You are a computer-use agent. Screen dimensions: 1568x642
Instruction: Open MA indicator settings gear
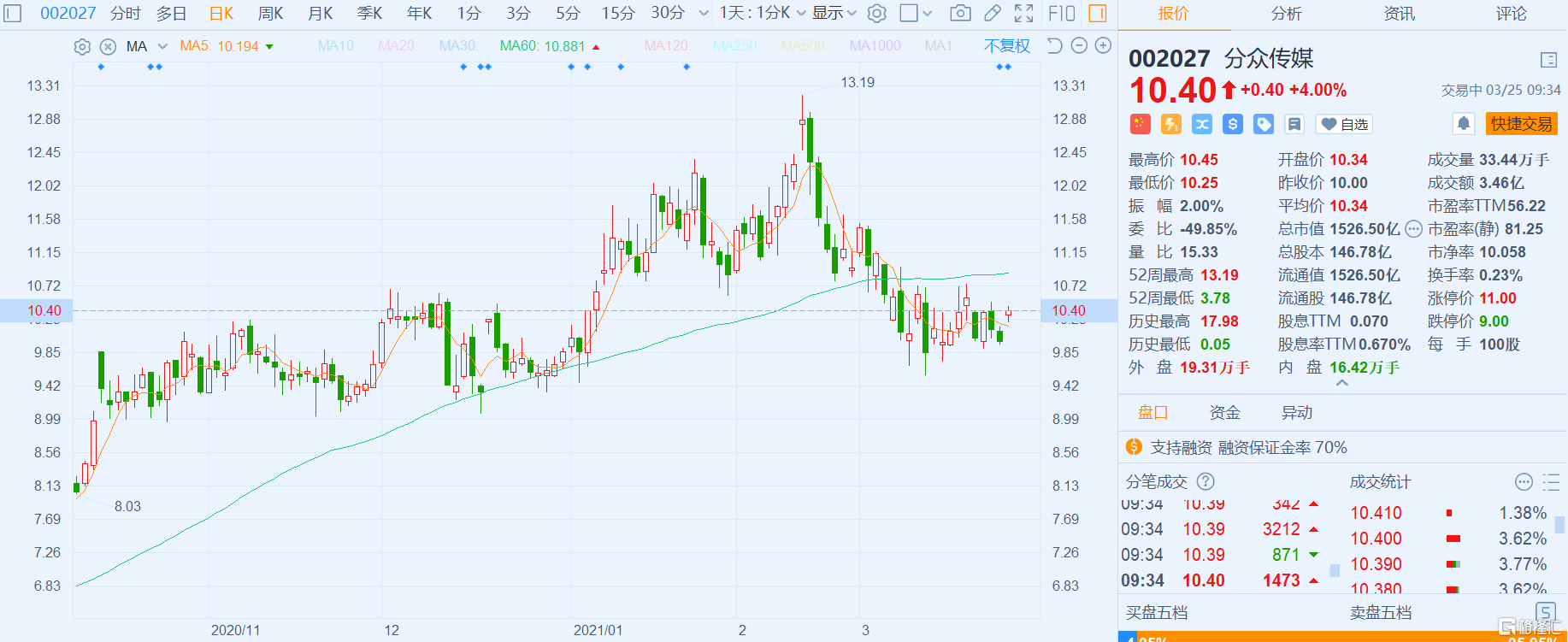pyautogui.click(x=82, y=47)
